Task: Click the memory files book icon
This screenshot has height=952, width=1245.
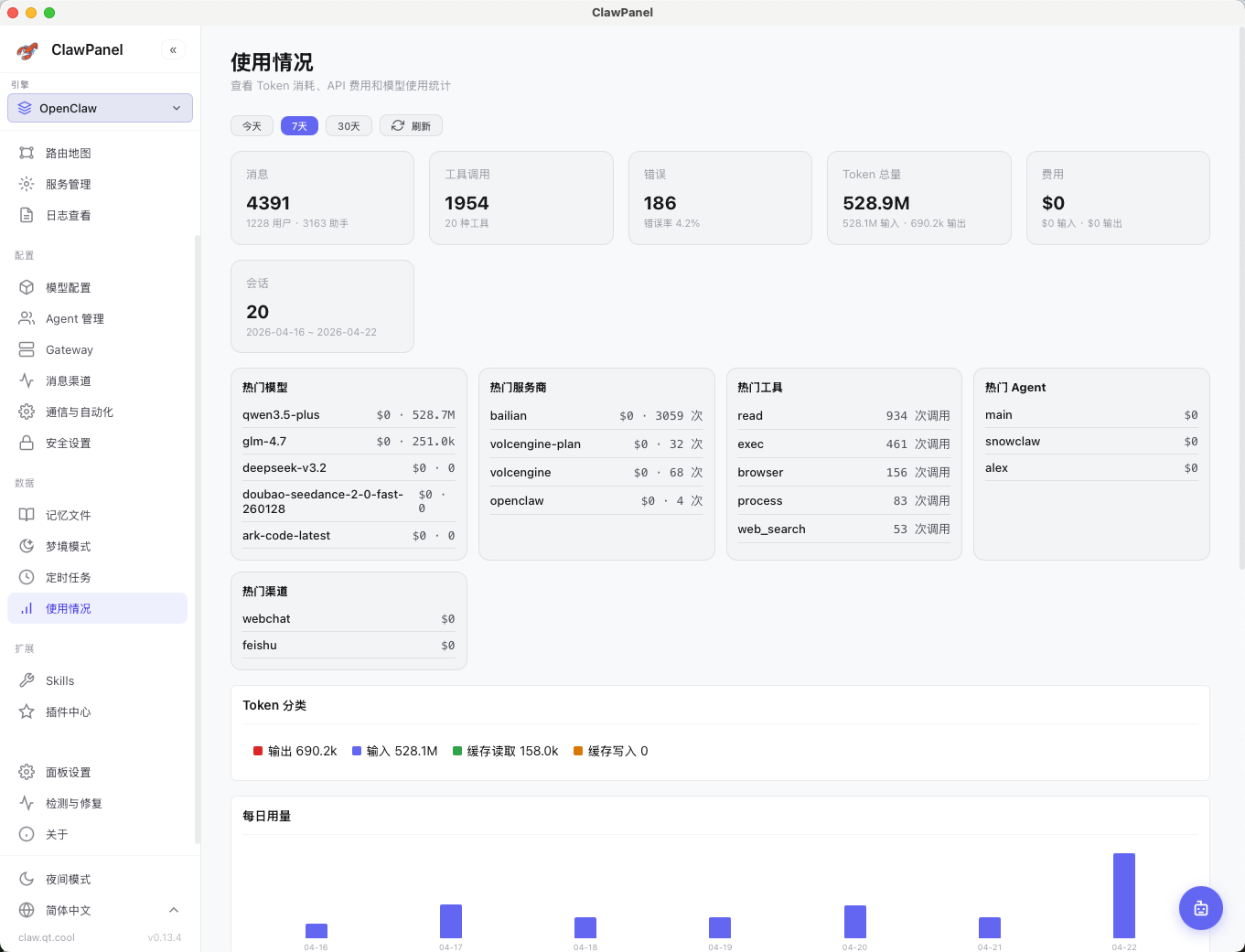Action: (27, 515)
